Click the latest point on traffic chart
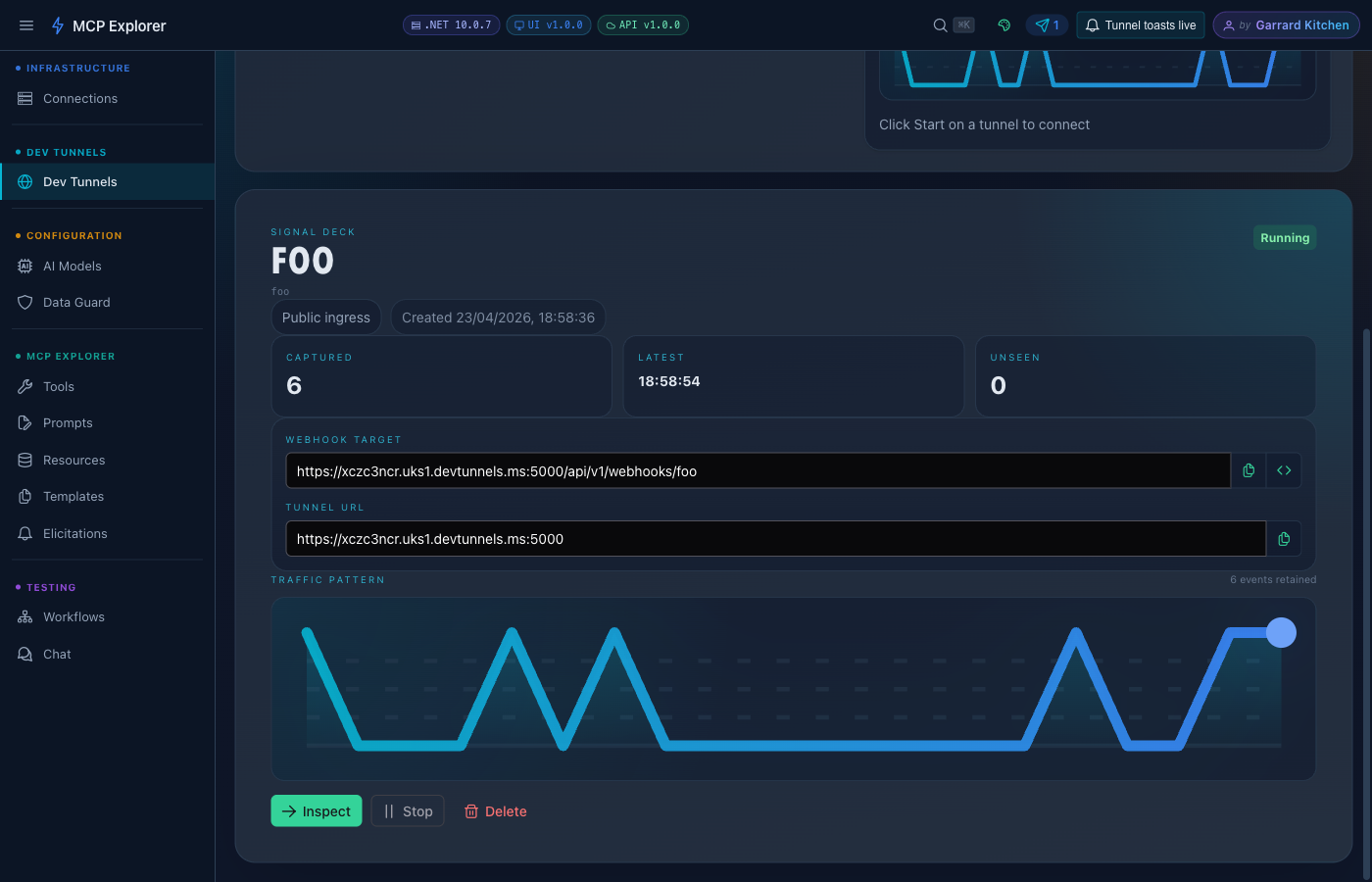The image size is (1372, 882). [1281, 633]
